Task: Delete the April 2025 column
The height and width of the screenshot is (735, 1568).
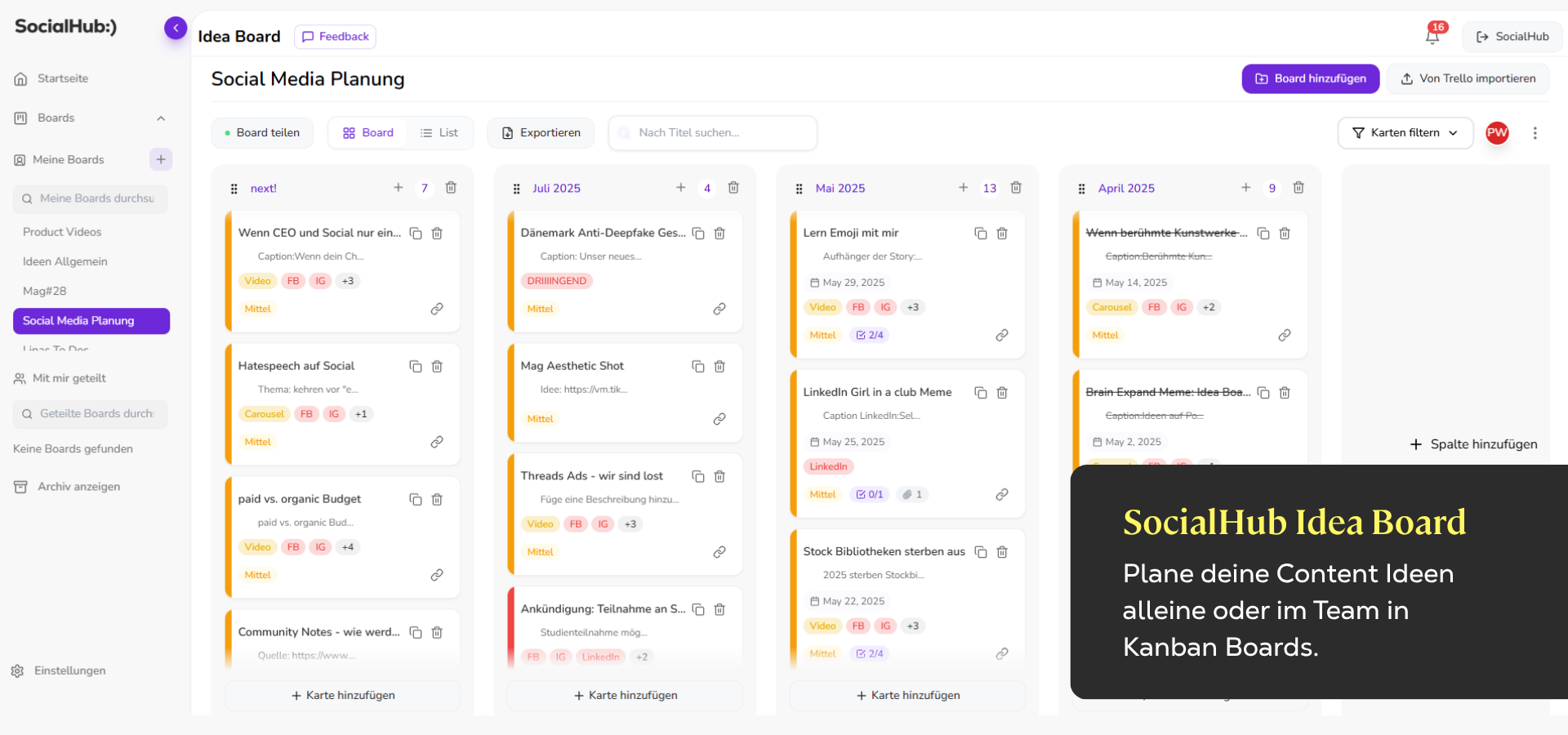Action: point(1298,188)
